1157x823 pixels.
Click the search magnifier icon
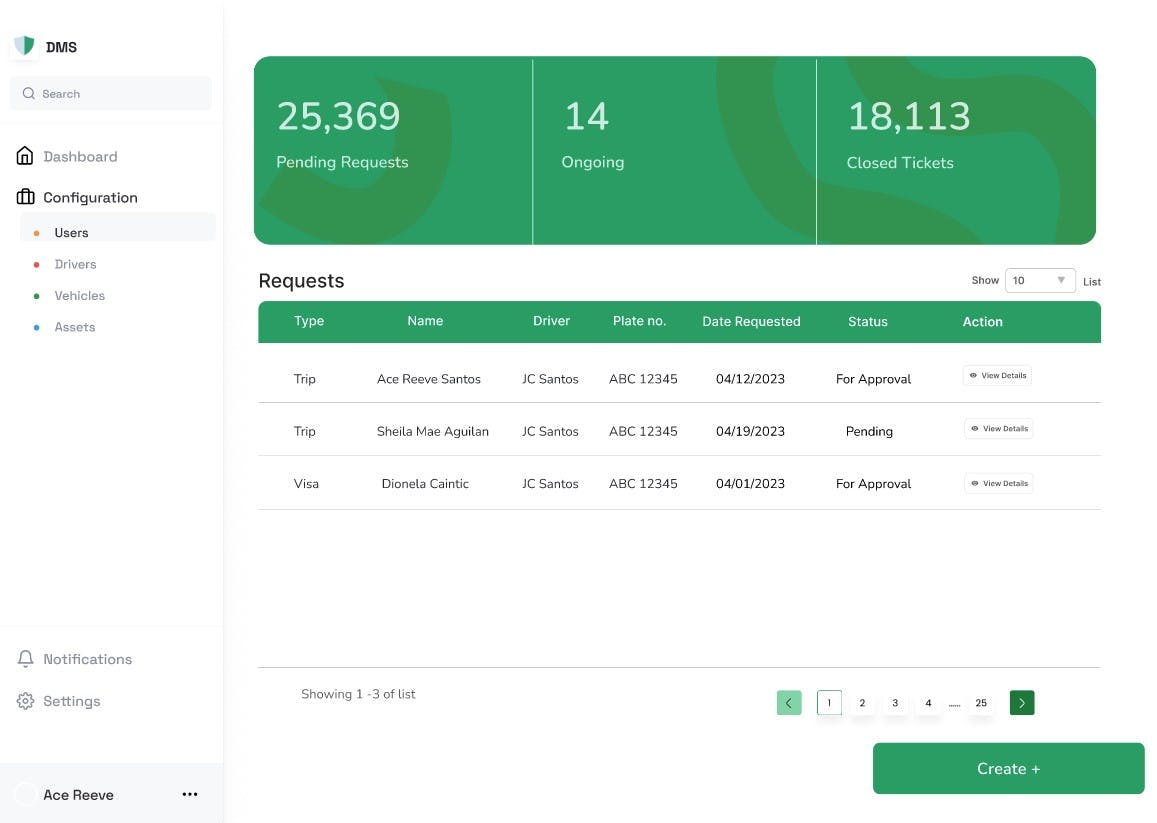28,94
